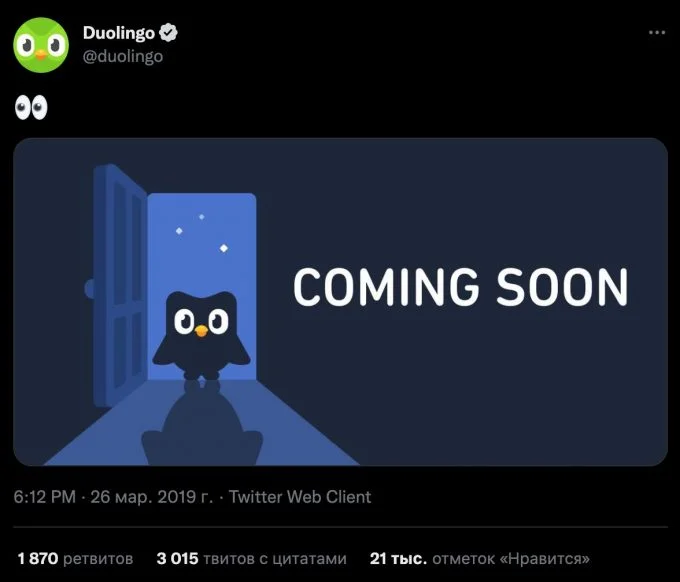This screenshot has width=680, height=582.
Task: Click the stars in the doorway sky
Action: pyautogui.click(x=202, y=232)
